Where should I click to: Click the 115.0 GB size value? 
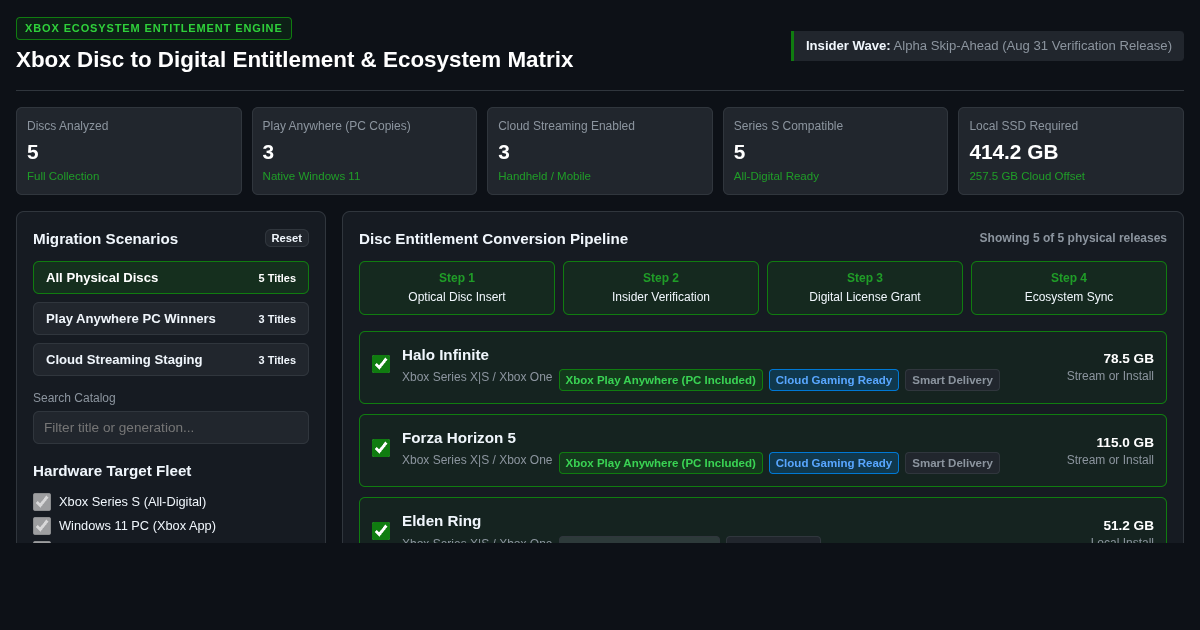[1125, 442]
